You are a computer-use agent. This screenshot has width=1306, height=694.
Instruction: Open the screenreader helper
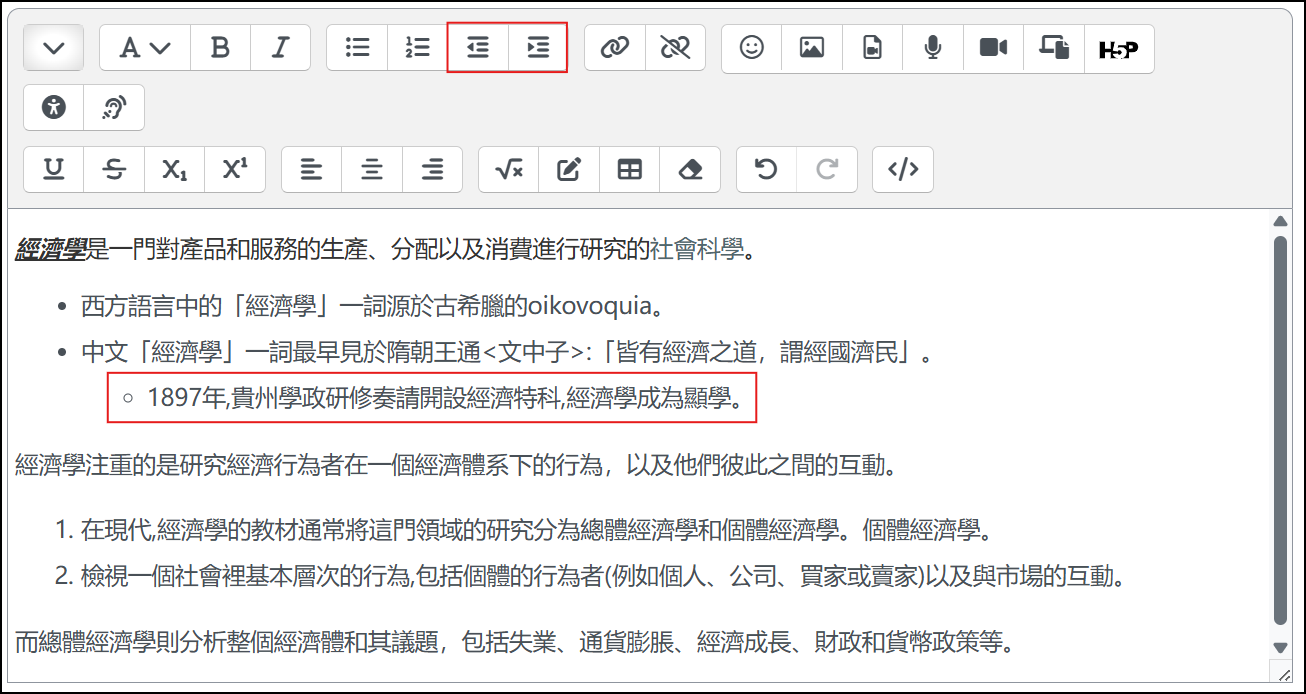point(114,108)
